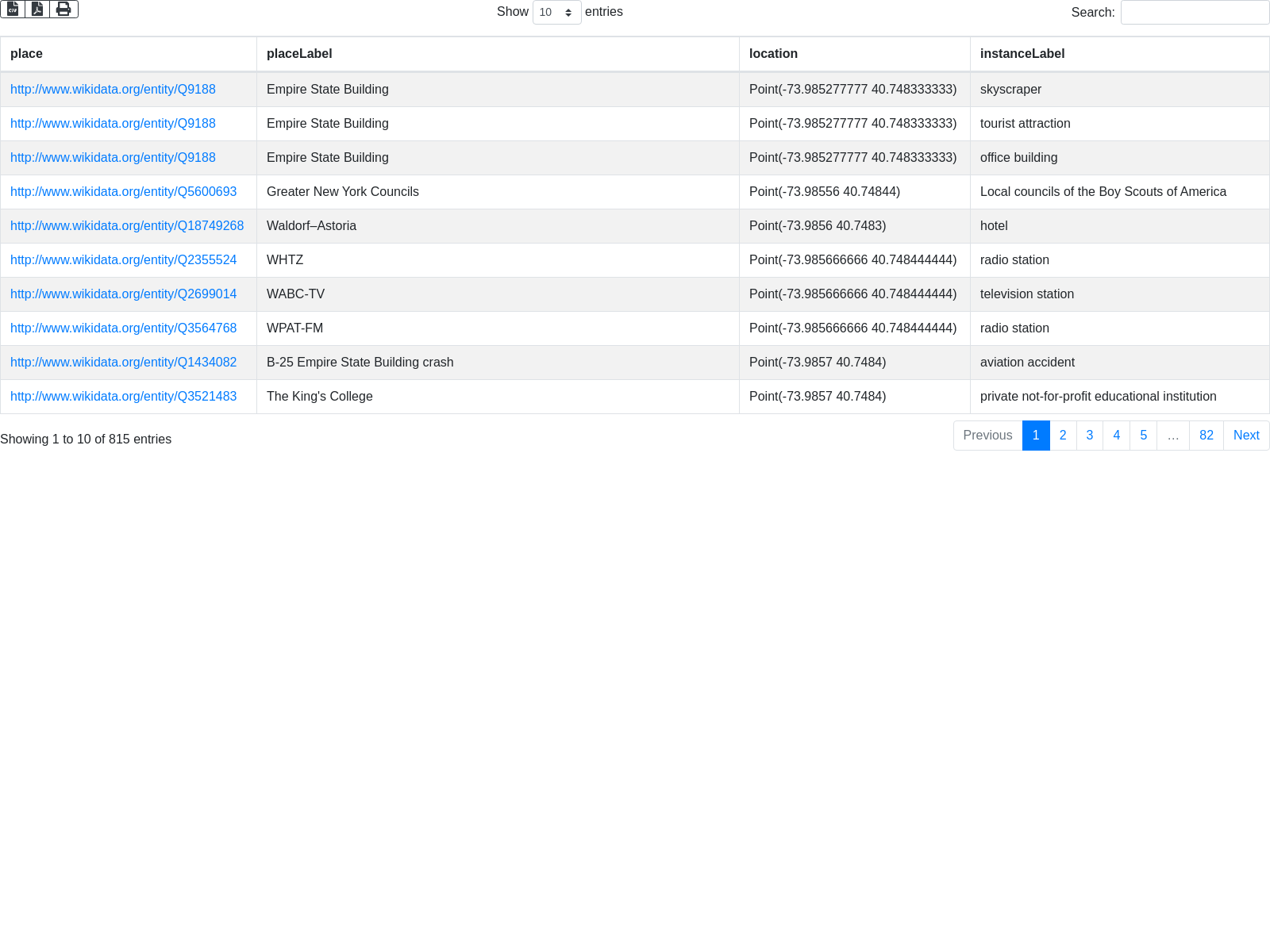Click the print table icon
This screenshot has height=952, width=1270.
coord(63,9)
